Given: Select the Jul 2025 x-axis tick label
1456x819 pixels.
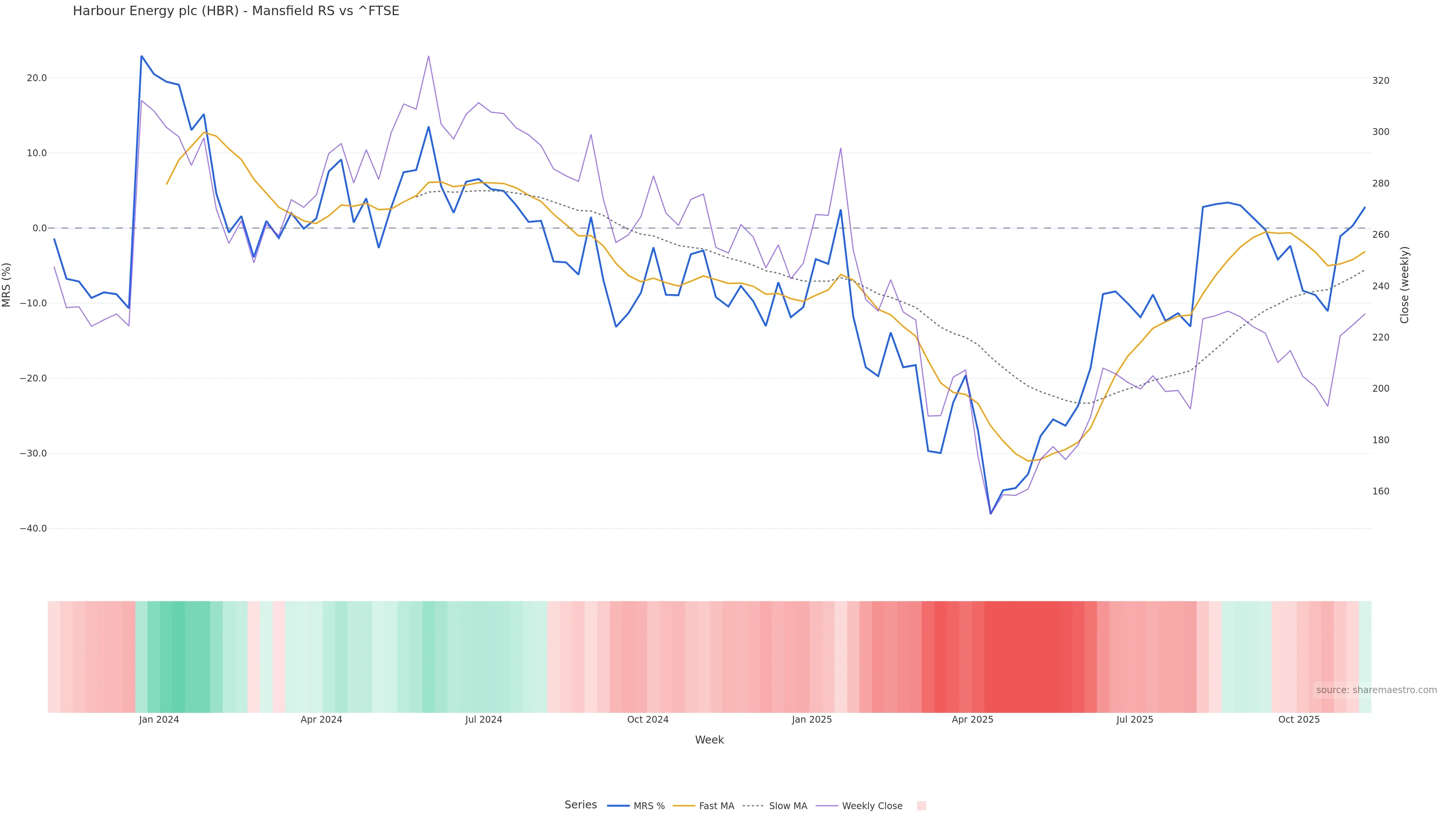Looking at the screenshot, I should [x=1134, y=720].
